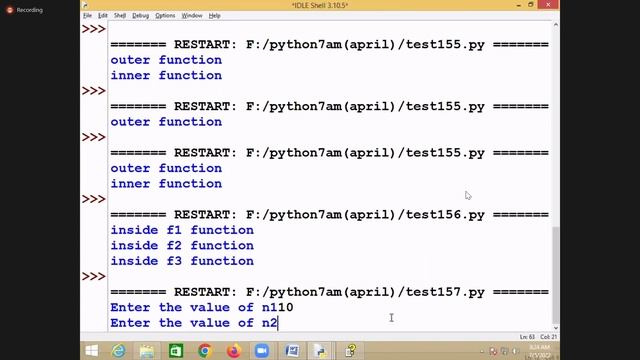Click the system tray clock
640x360 pixels.
(540, 351)
